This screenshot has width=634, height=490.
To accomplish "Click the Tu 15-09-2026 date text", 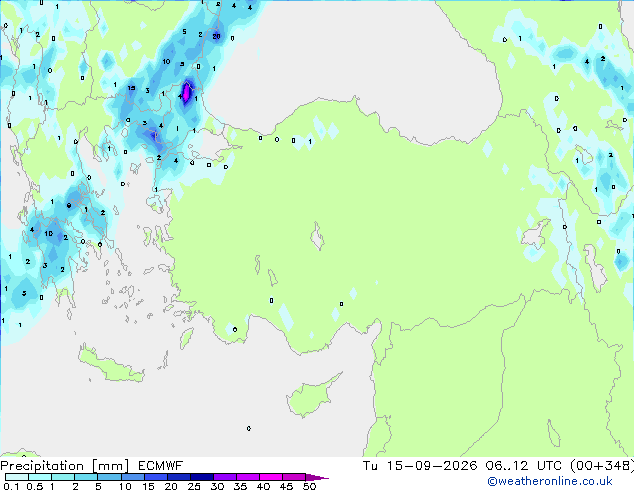I will [x=420, y=466].
